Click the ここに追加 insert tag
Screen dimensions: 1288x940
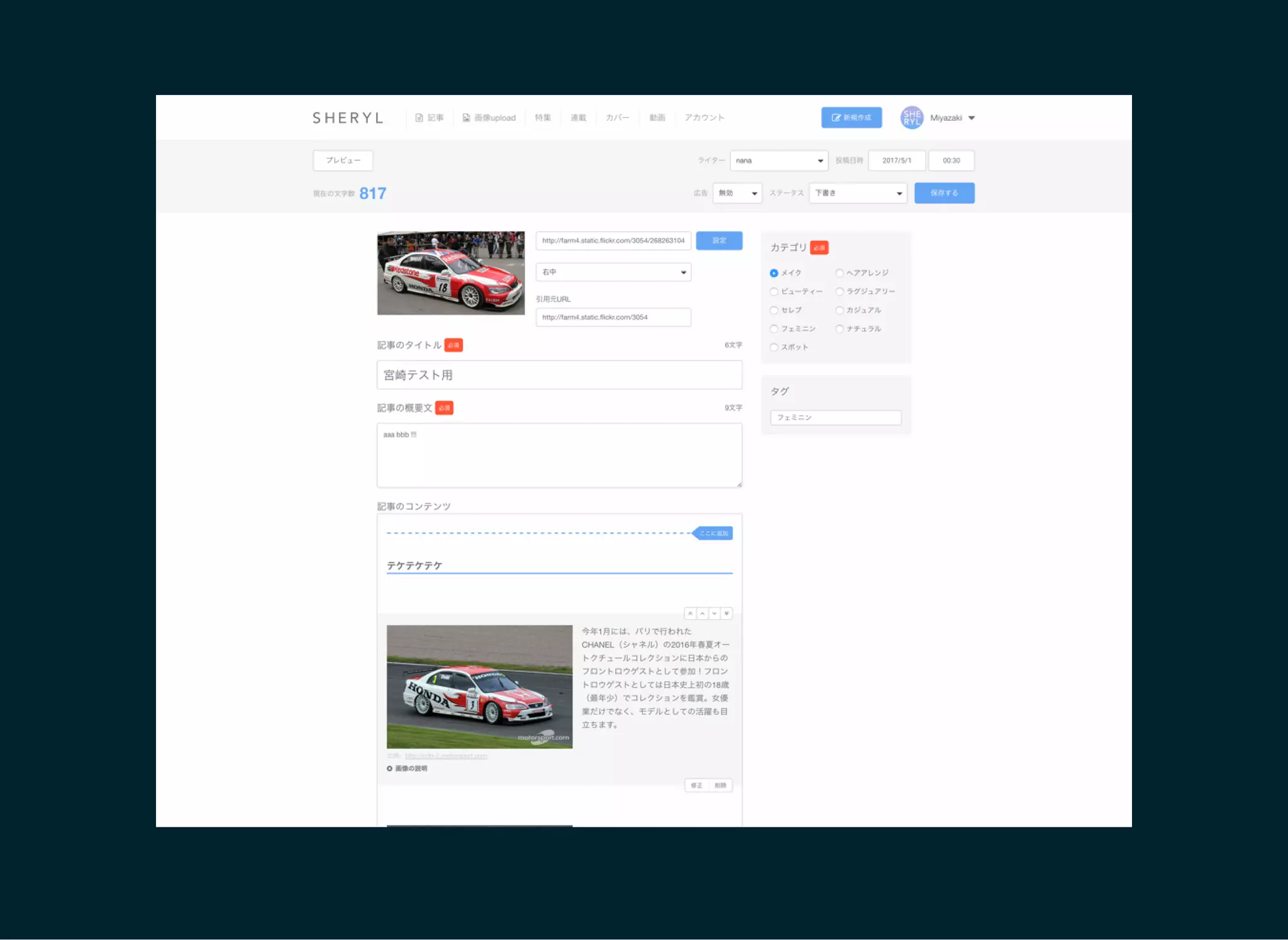click(713, 533)
